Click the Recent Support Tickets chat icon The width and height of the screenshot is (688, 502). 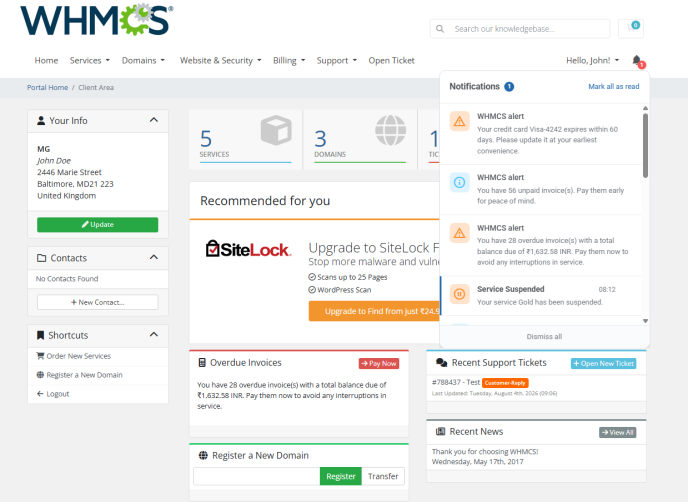pos(441,362)
